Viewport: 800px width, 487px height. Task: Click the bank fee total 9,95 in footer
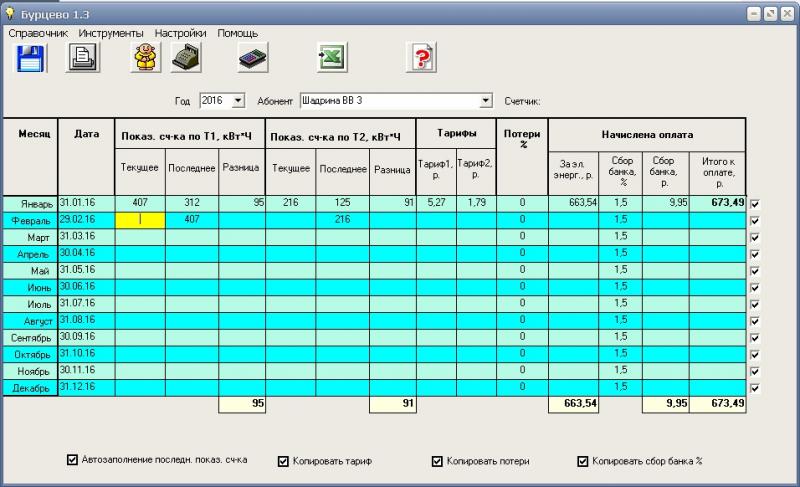pos(665,404)
